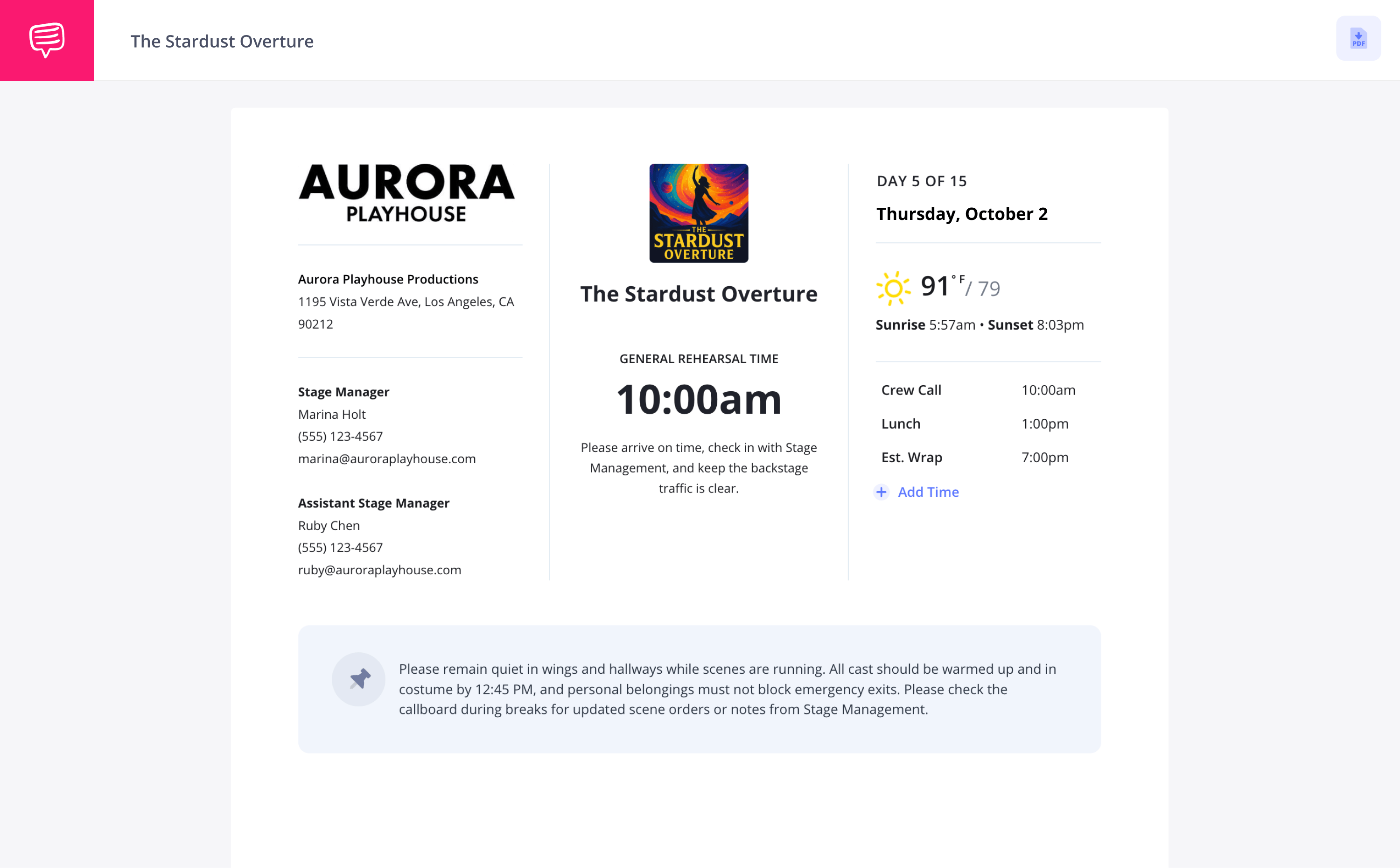1400x868 pixels.
Task: Click the Add Time link
Action: (x=928, y=492)
